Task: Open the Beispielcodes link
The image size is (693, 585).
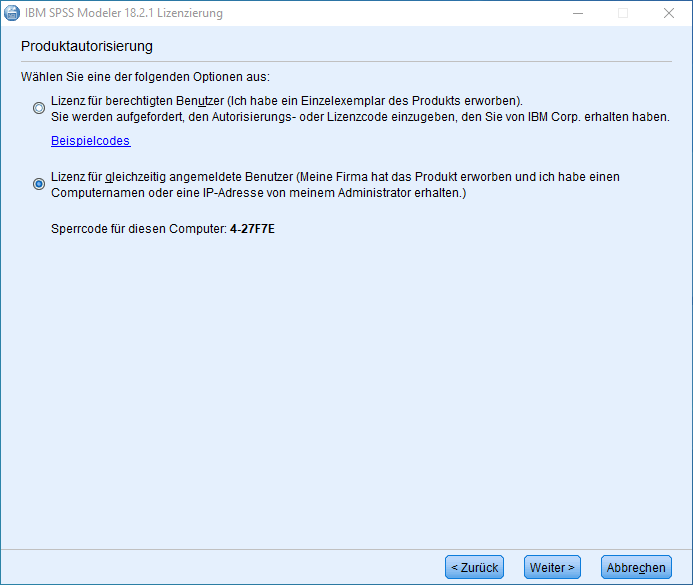Action: (x=91, y=141)
